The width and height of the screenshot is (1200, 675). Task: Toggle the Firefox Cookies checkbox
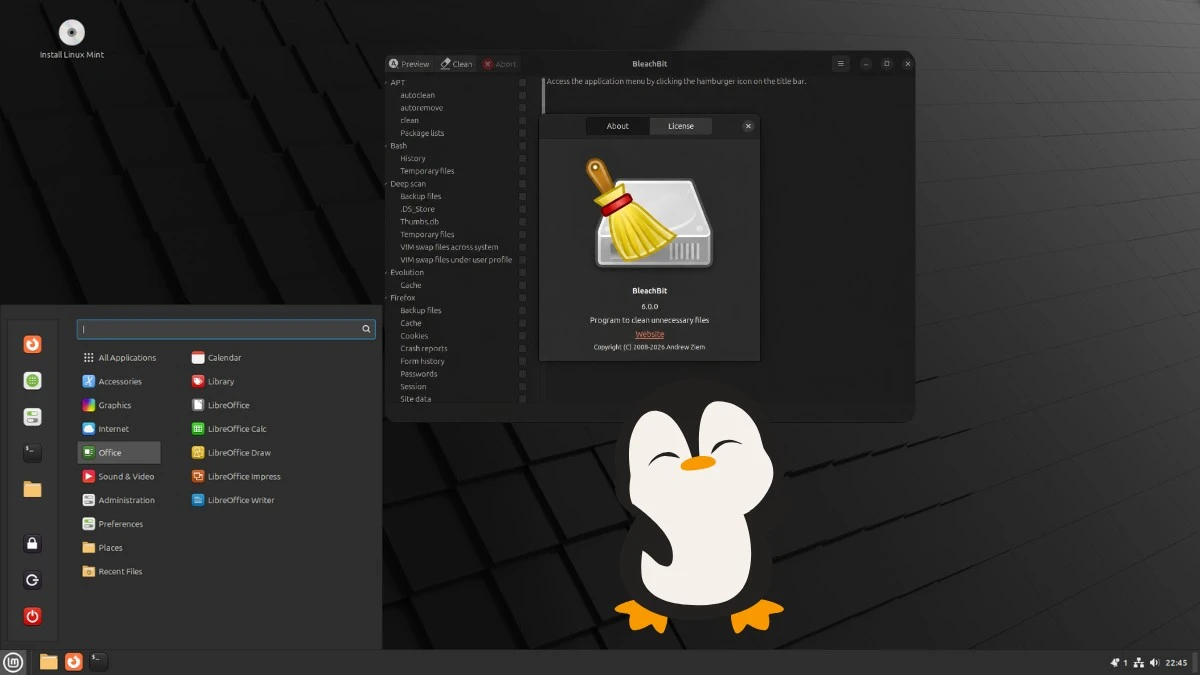click(522, 335)
